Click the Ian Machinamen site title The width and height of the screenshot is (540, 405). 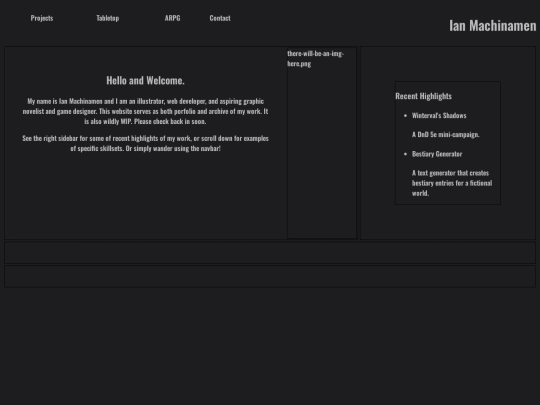492,26
